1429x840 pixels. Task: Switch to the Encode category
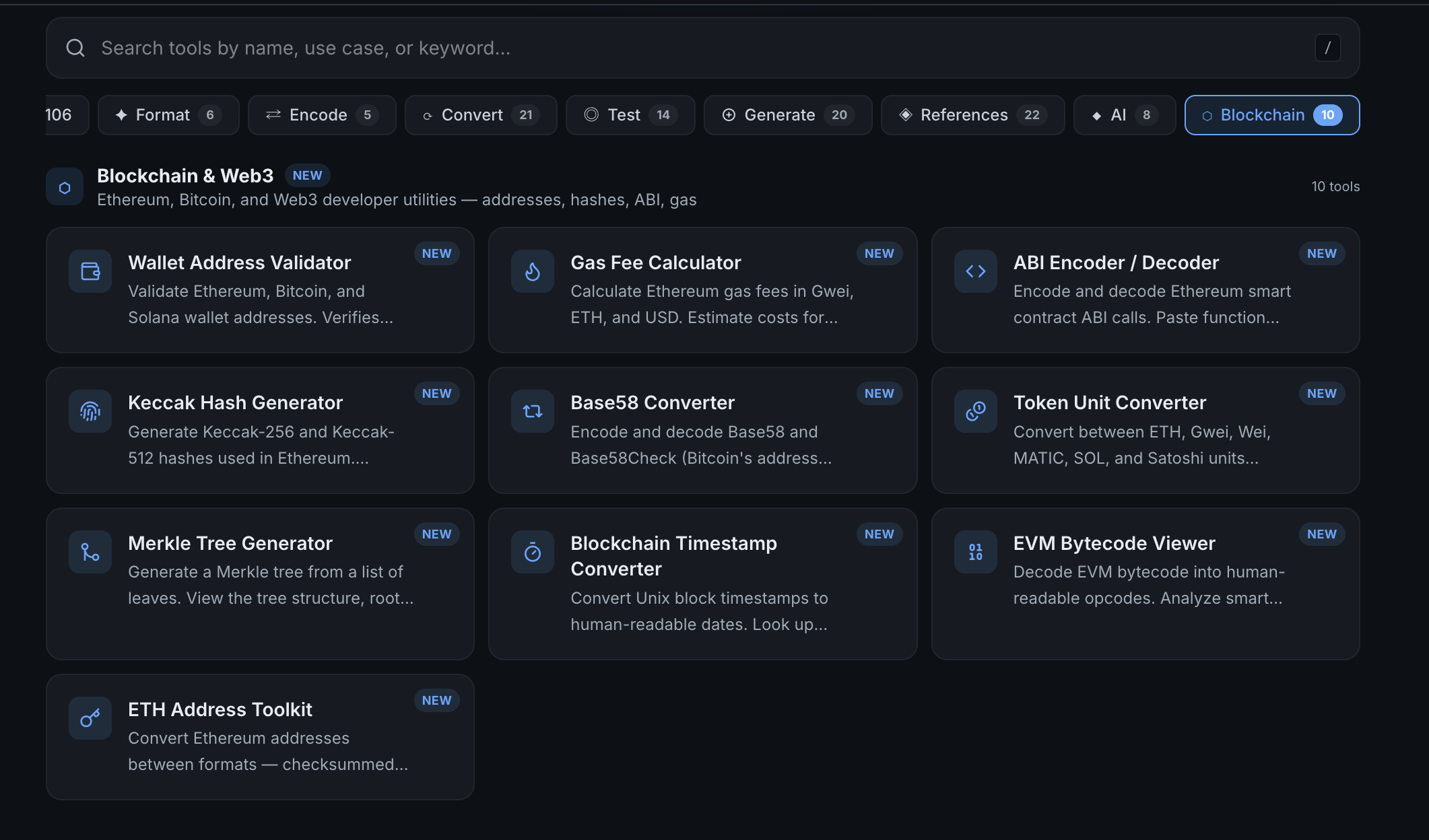(321, 114)
